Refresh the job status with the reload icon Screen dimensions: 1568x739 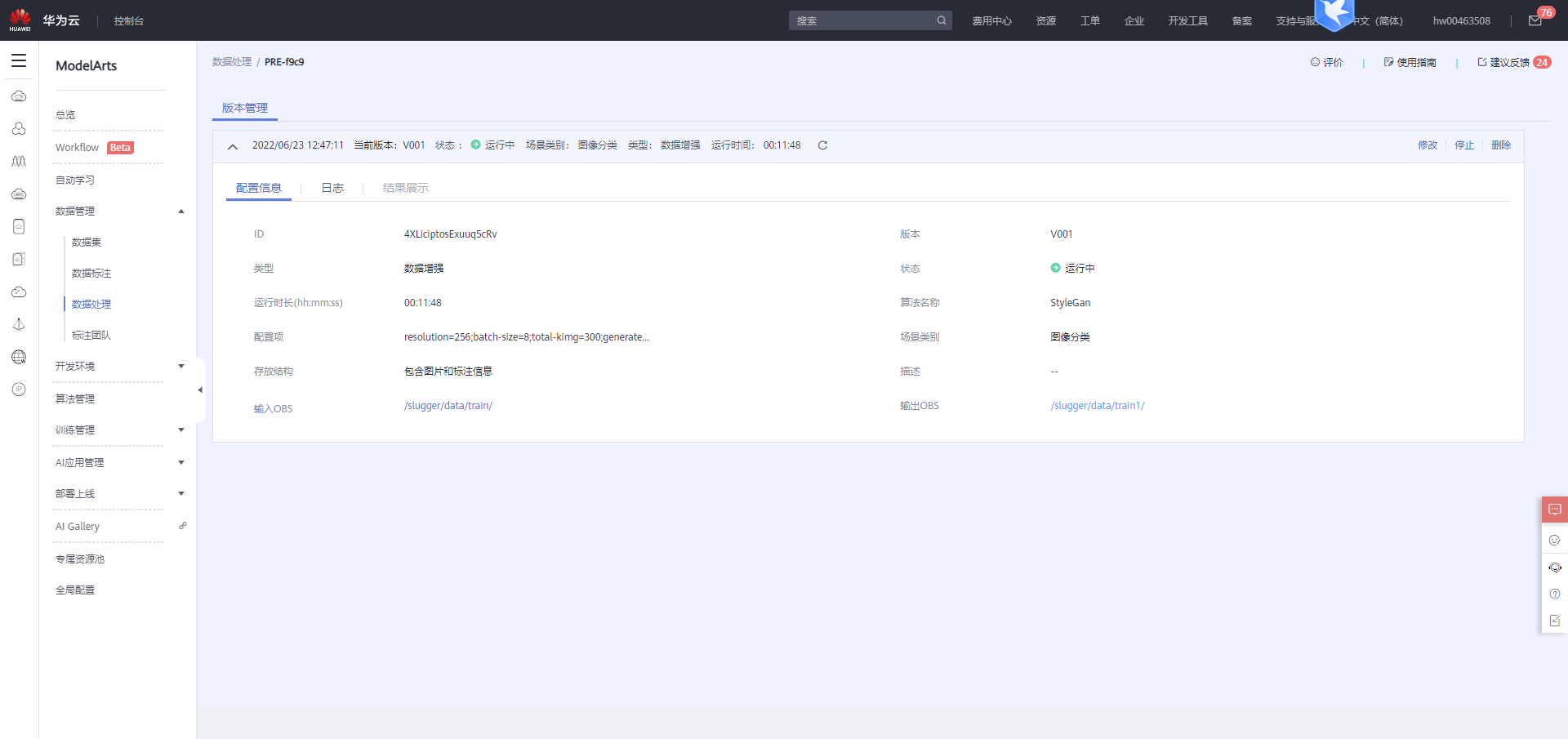[822, 145]
